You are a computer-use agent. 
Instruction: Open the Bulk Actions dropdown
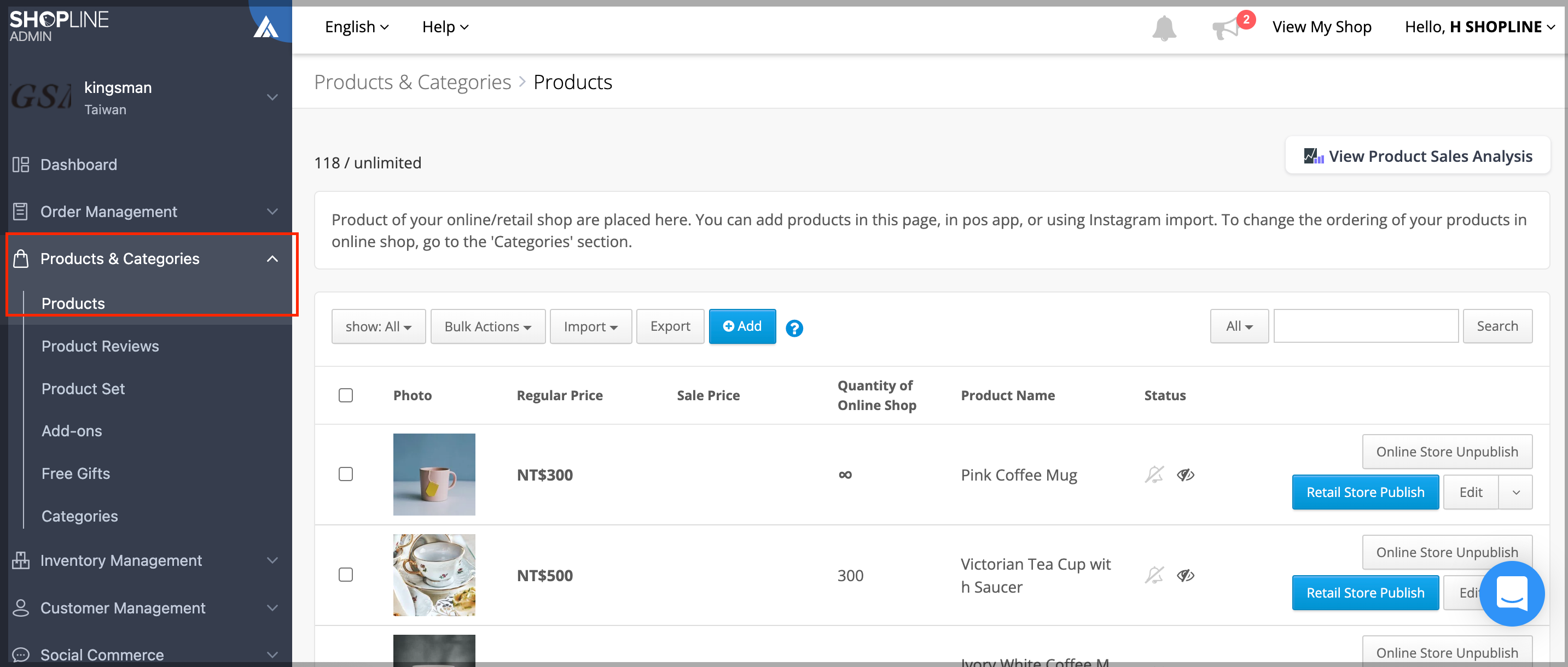[x=488, y=326]
